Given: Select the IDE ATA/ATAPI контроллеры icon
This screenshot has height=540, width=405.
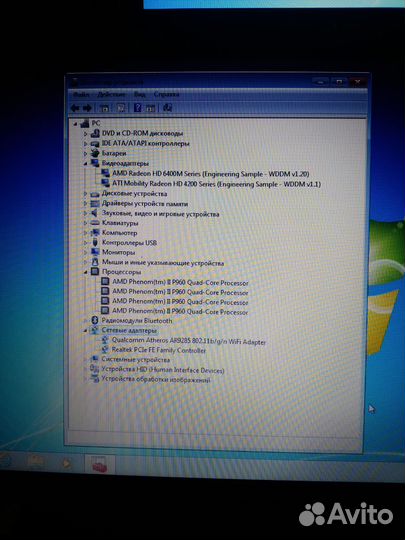Looking at the screenshot, I should tap(95, 143).
